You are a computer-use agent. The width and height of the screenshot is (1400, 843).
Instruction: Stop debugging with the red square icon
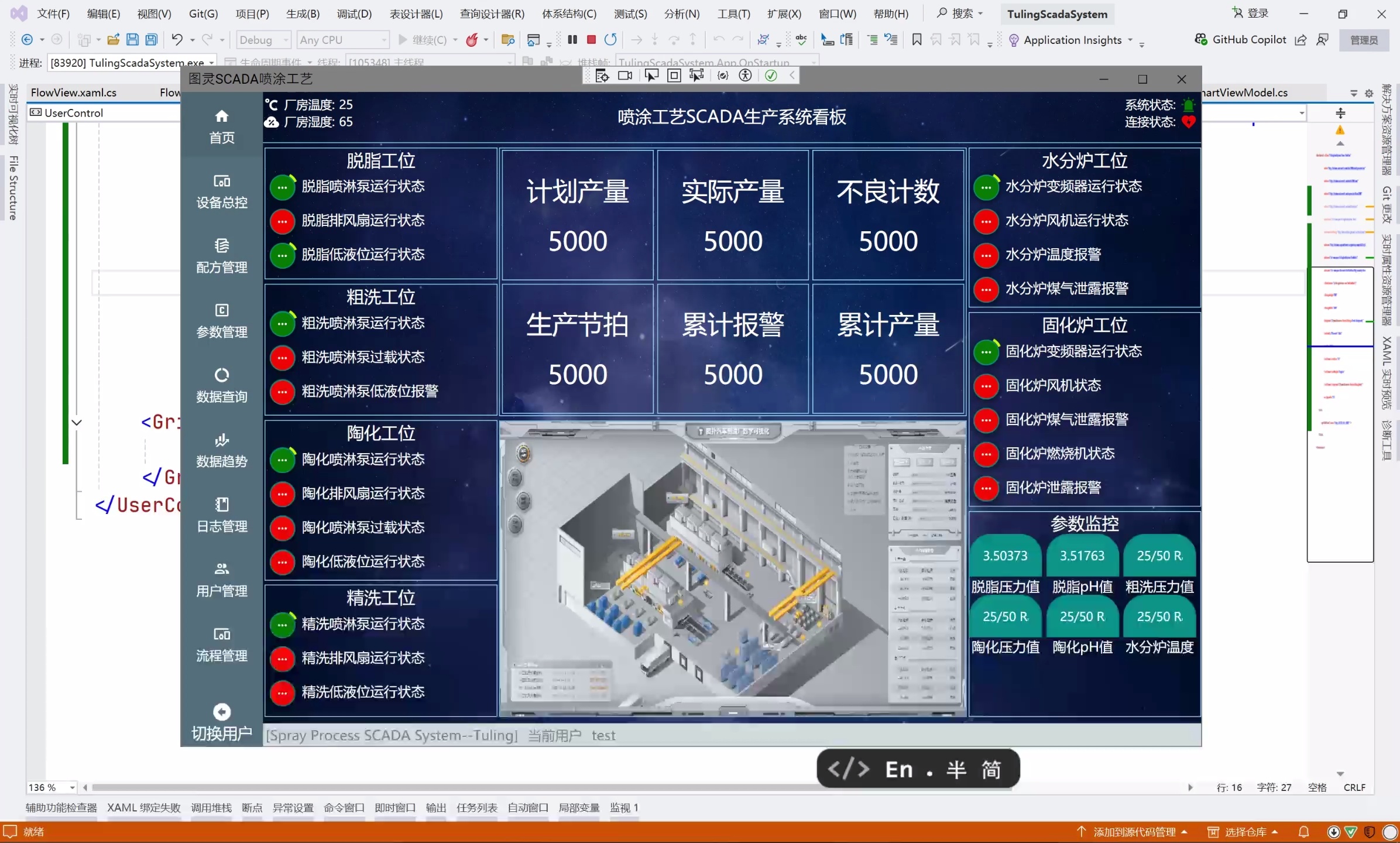click(x=591, y=40)
